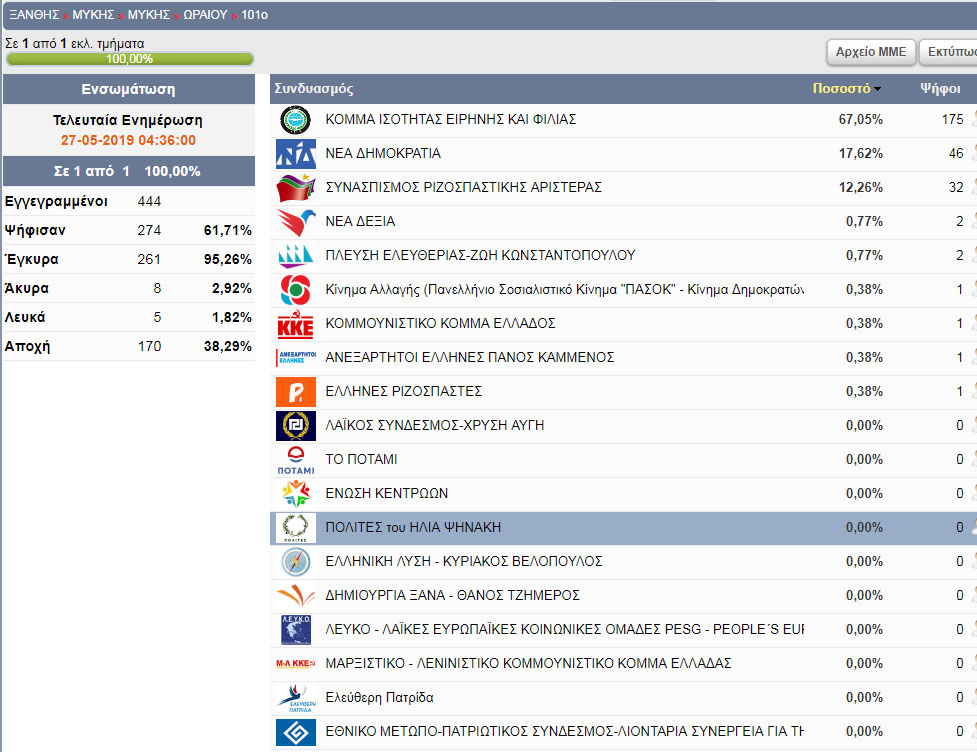
Task: Click the ΠΟΛΙΤΕΣ wreath logo
Action: tap(295, 528)
